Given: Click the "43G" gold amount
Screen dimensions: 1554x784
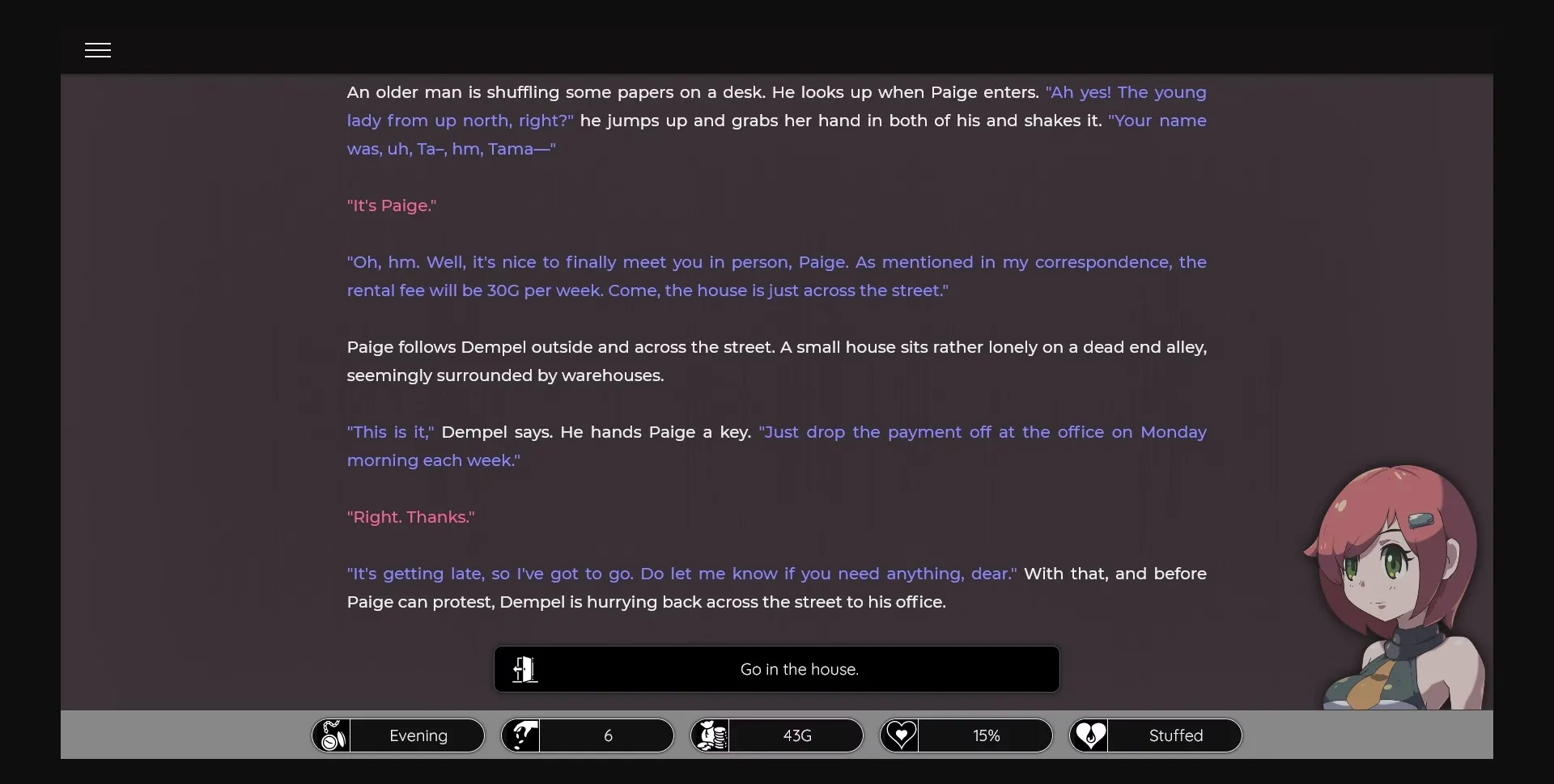Looking at the screenshot, I should point(796,735).
